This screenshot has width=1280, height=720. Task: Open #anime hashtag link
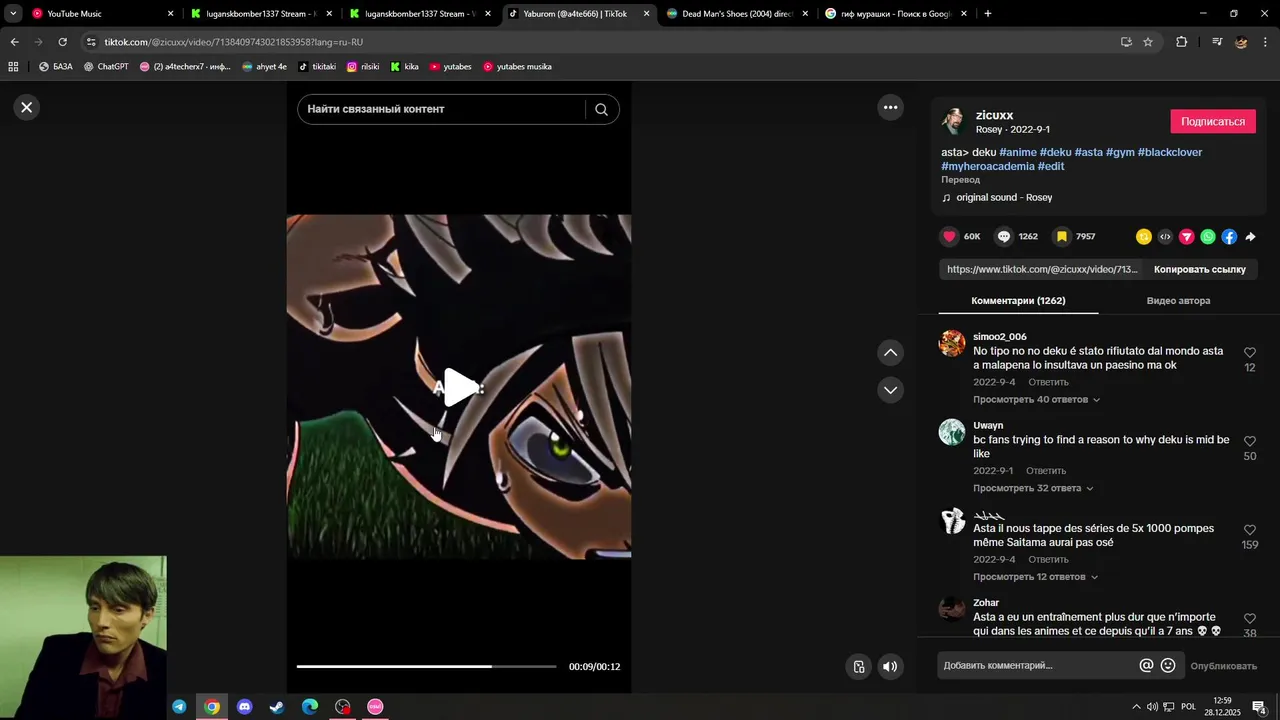pyautogui.click(x=1017, y=152)
